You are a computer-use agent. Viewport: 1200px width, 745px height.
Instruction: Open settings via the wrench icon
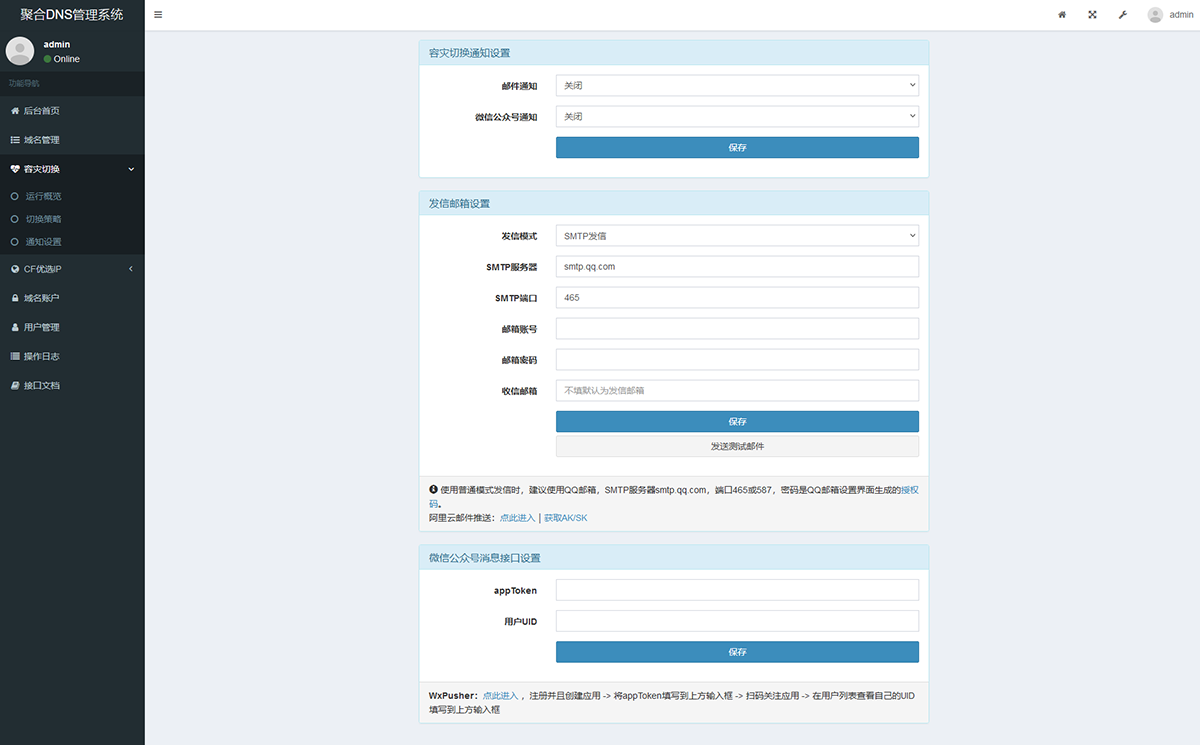[x=1122, y=15]
